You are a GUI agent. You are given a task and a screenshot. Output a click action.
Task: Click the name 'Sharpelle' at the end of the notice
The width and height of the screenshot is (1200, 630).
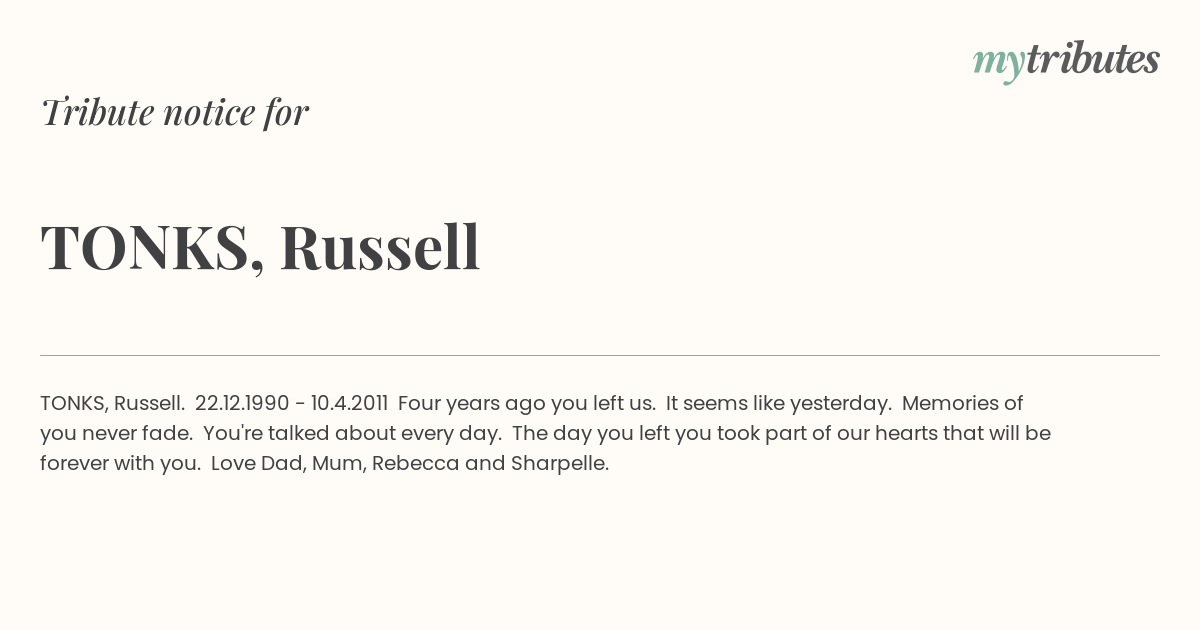pos(559,464)
